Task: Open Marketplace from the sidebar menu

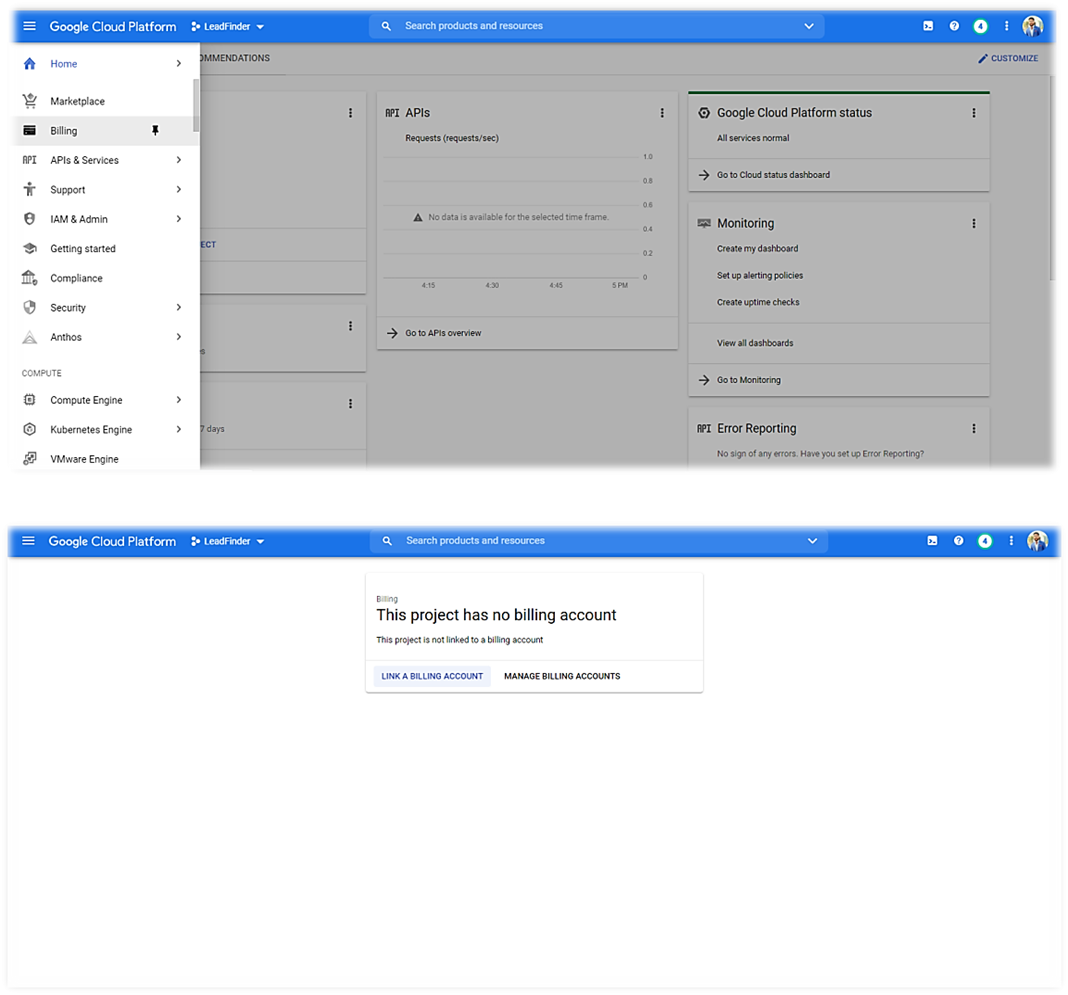Action: [x=77, y=101]
